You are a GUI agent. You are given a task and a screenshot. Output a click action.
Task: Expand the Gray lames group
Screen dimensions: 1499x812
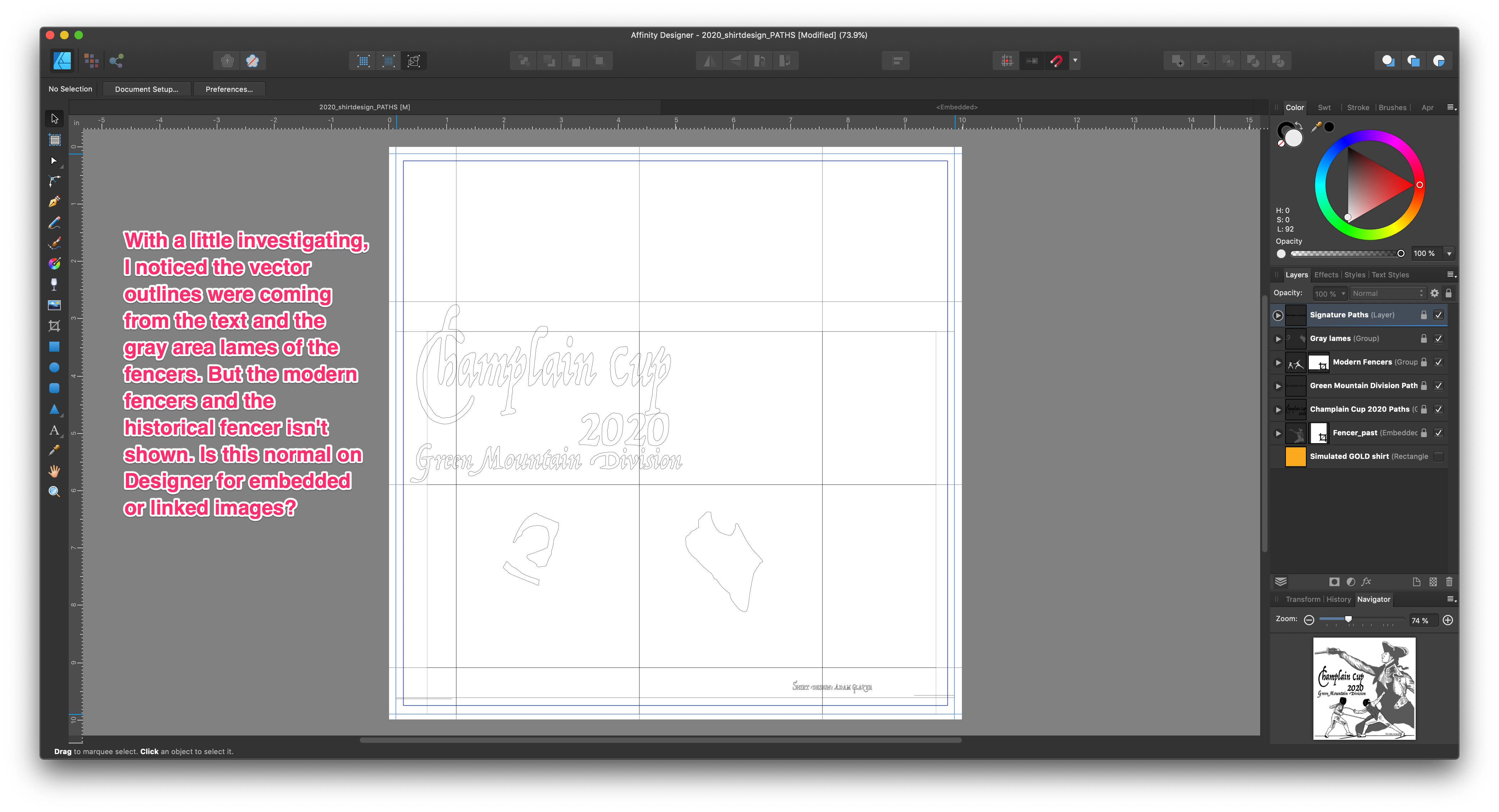pos(1278,339)
